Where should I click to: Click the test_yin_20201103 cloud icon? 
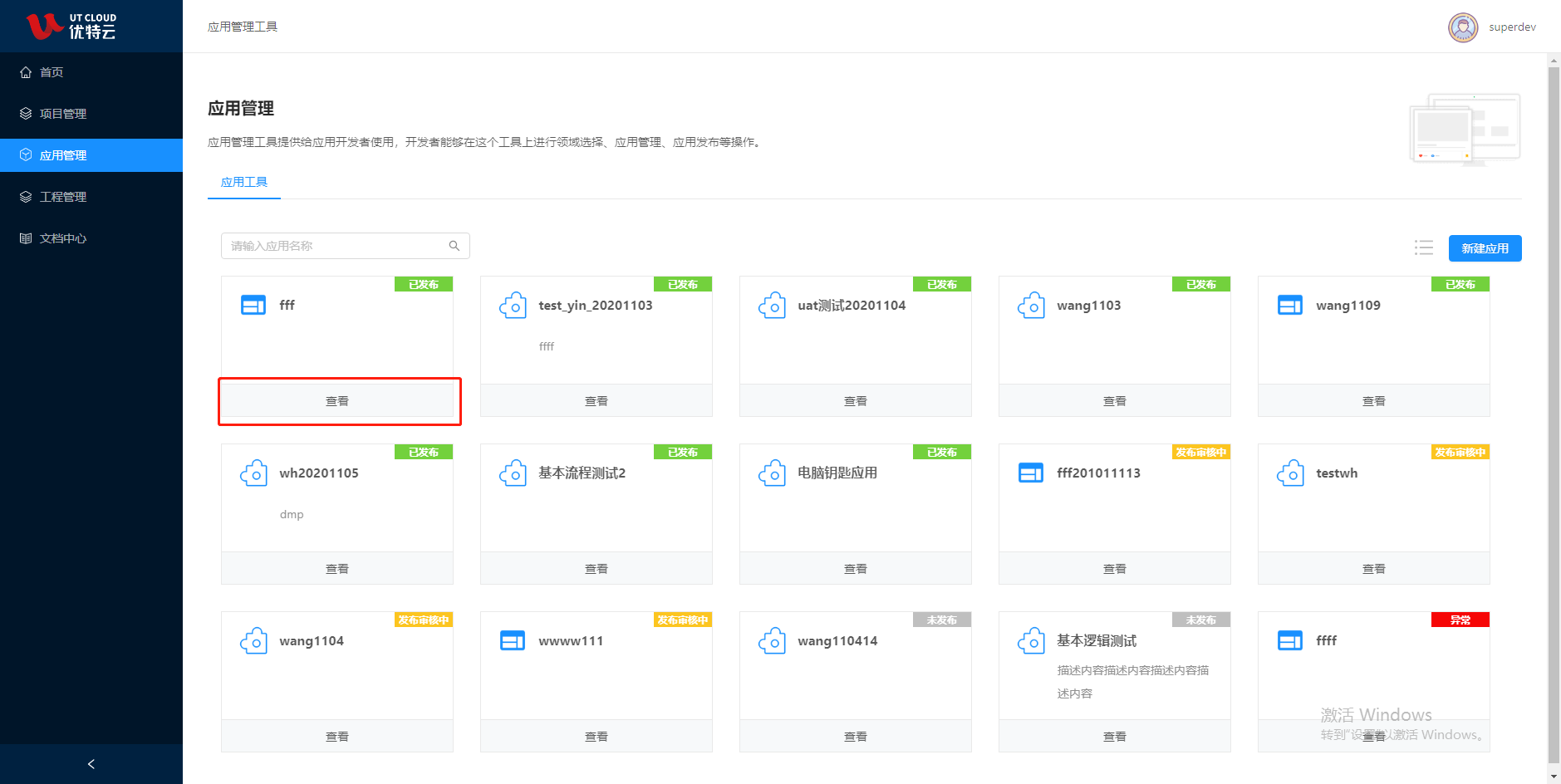click(513, 306)
